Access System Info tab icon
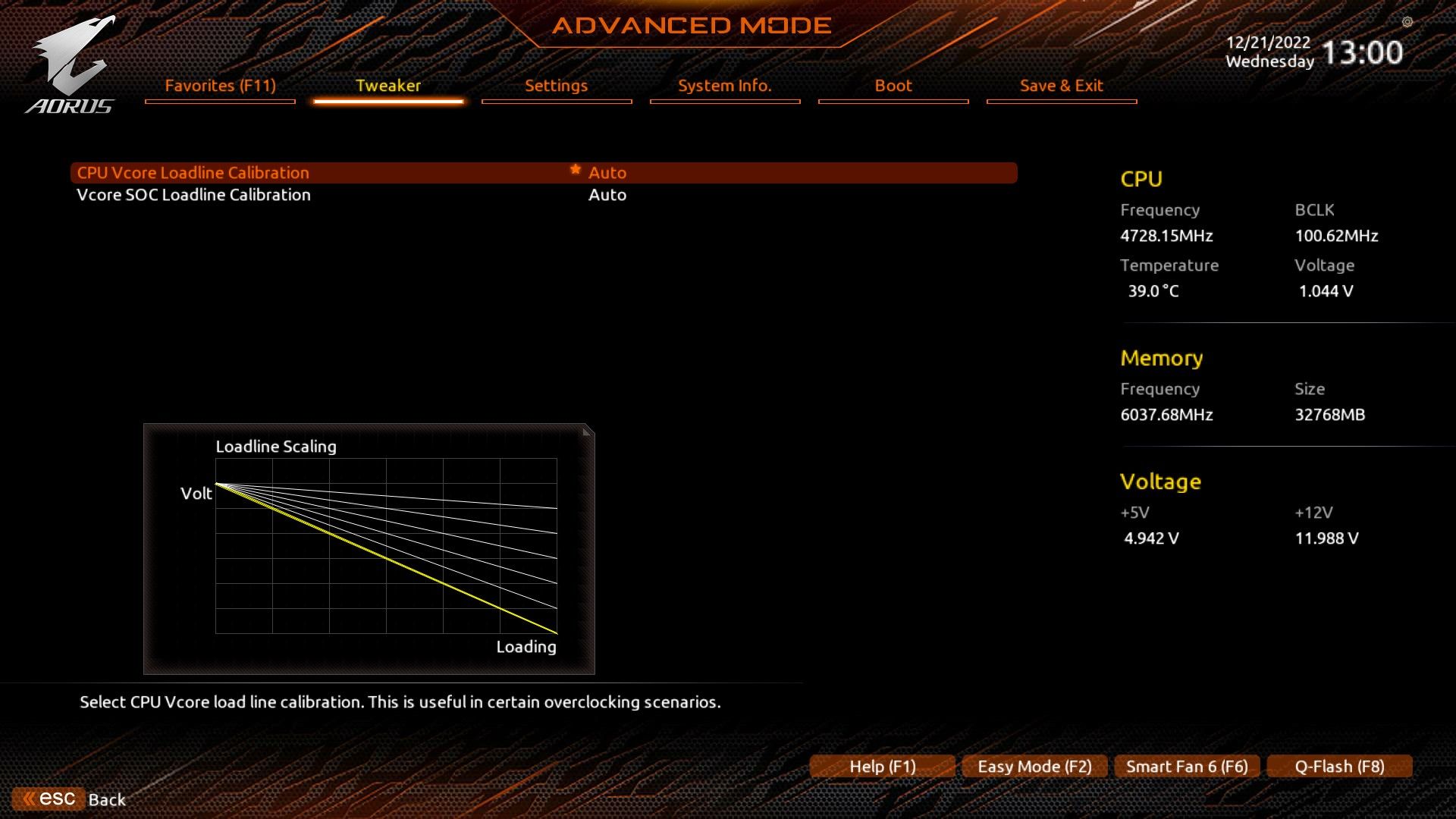This screenshot has height=819, width=1456. [724, 85]
